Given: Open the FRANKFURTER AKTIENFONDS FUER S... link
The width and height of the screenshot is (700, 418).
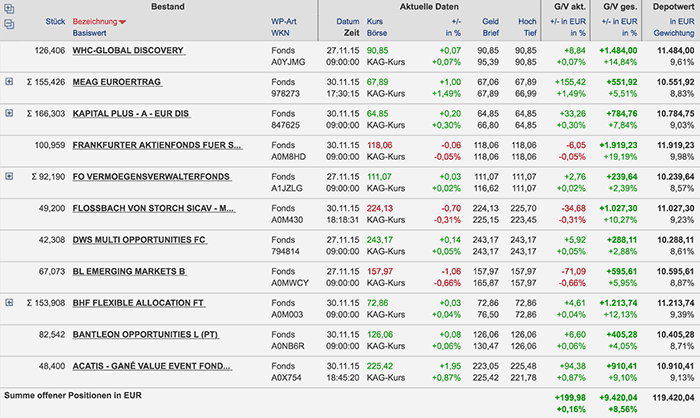Looking at the screenshot, I should [x=157, y=145].
